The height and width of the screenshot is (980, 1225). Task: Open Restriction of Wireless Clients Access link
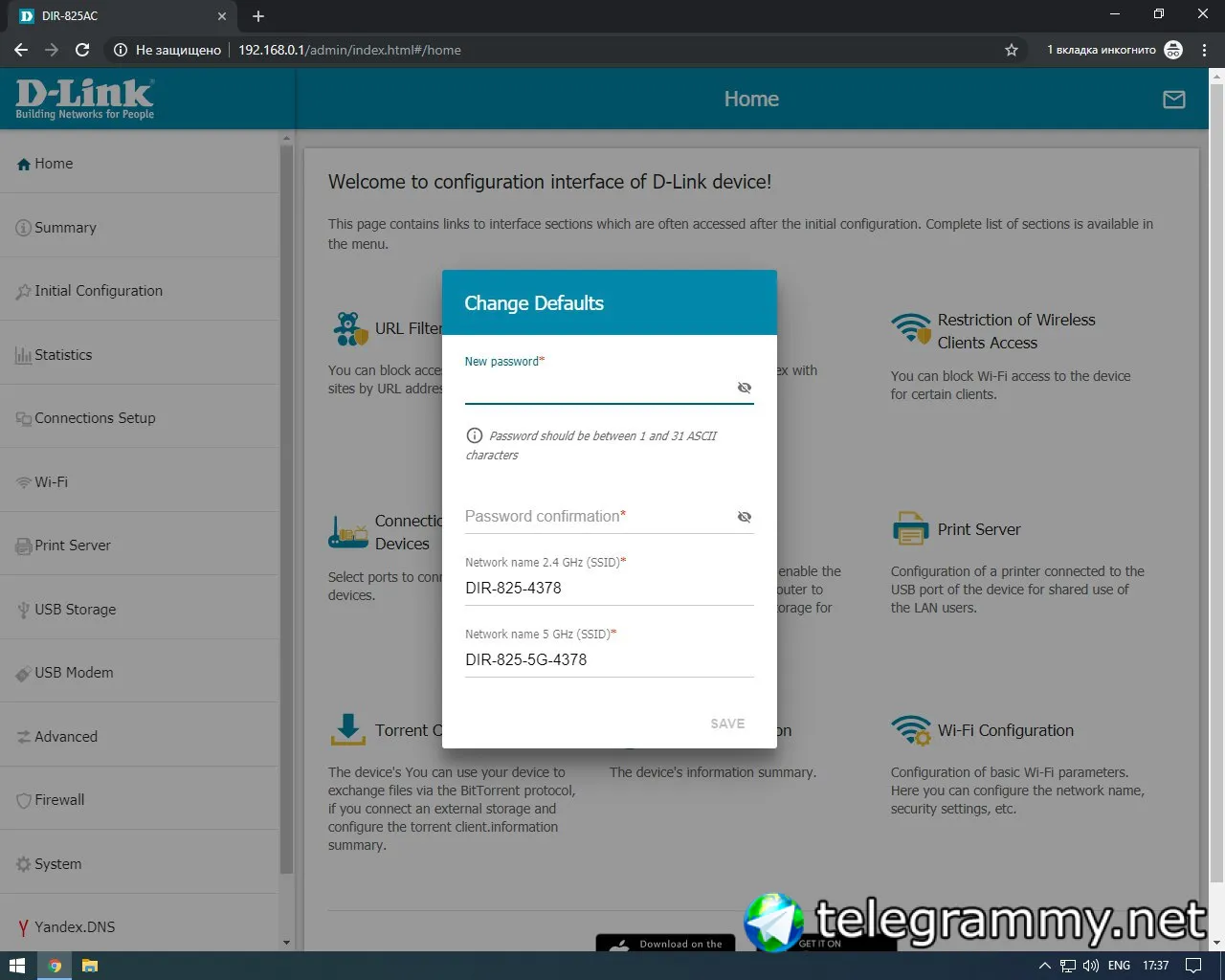[1016, 331]
